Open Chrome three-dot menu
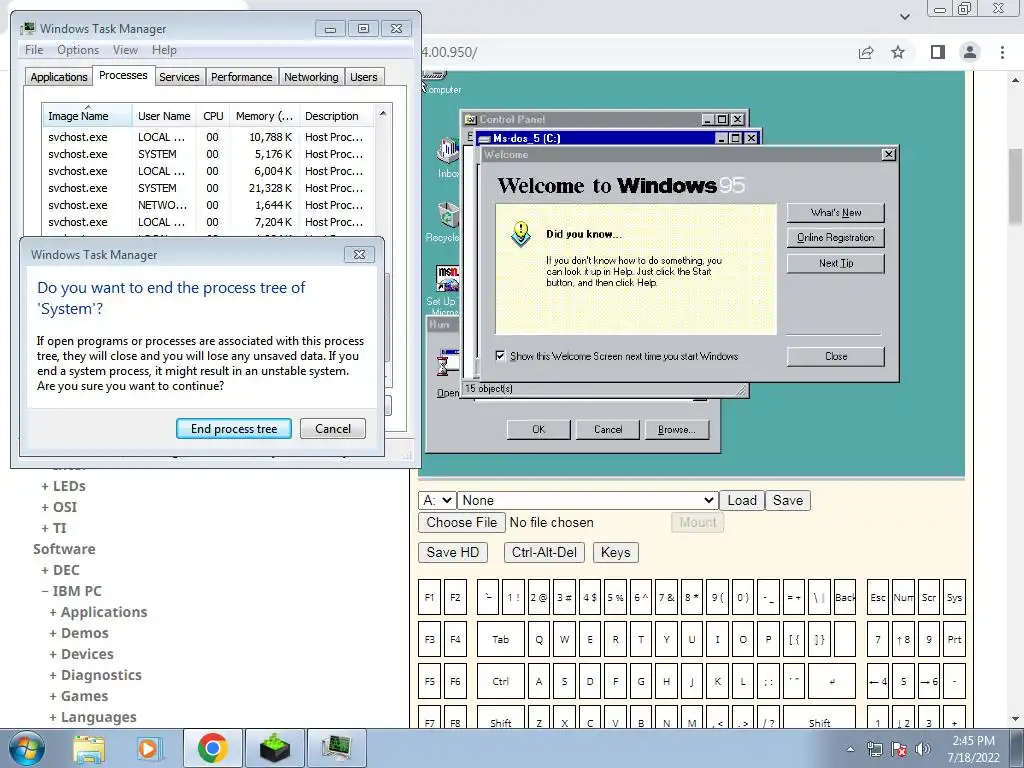The width and height of the screenshot is (1024, 768). click(1002, 52)
